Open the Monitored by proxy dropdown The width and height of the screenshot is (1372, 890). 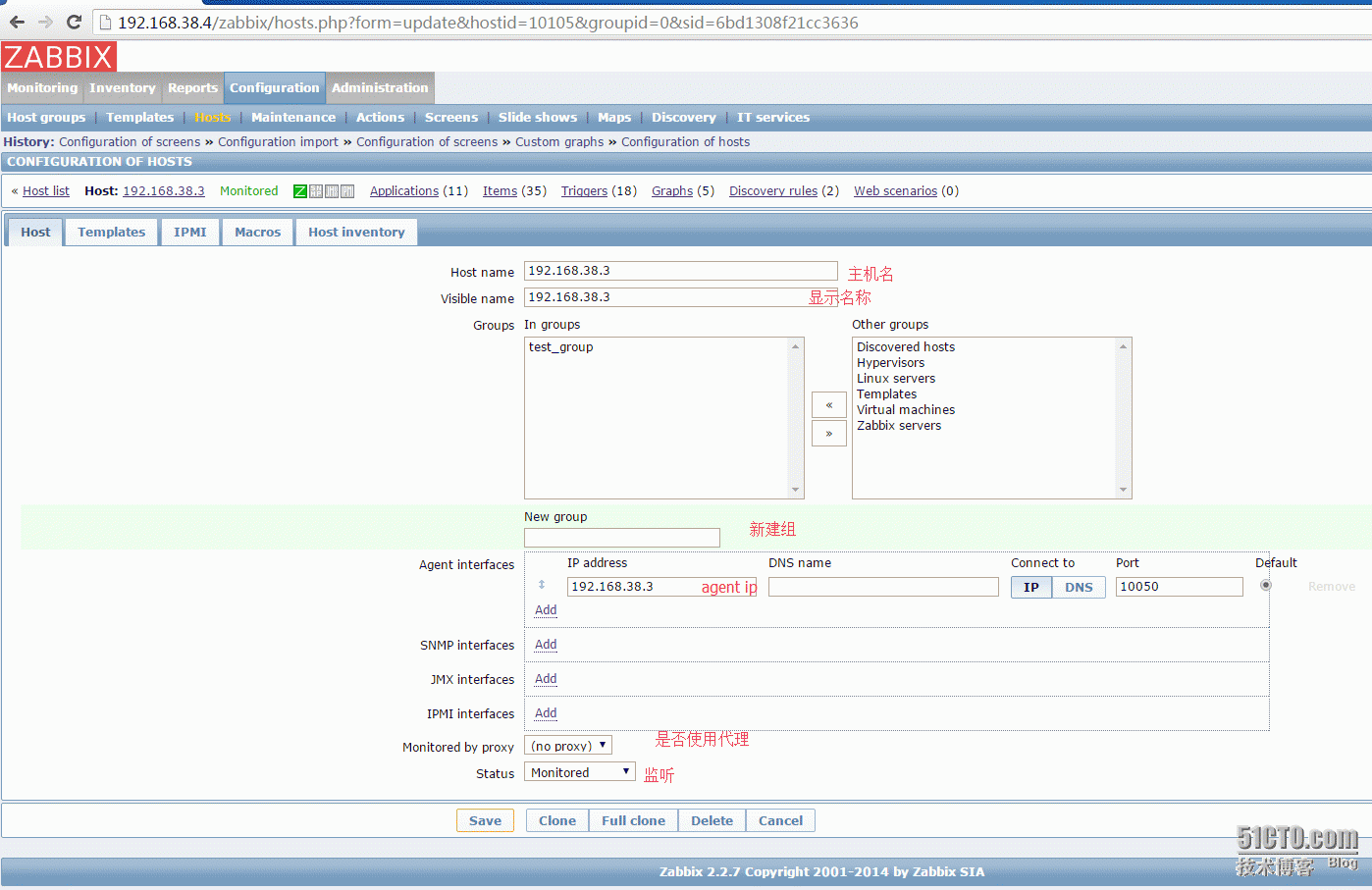tap(568, 746)
